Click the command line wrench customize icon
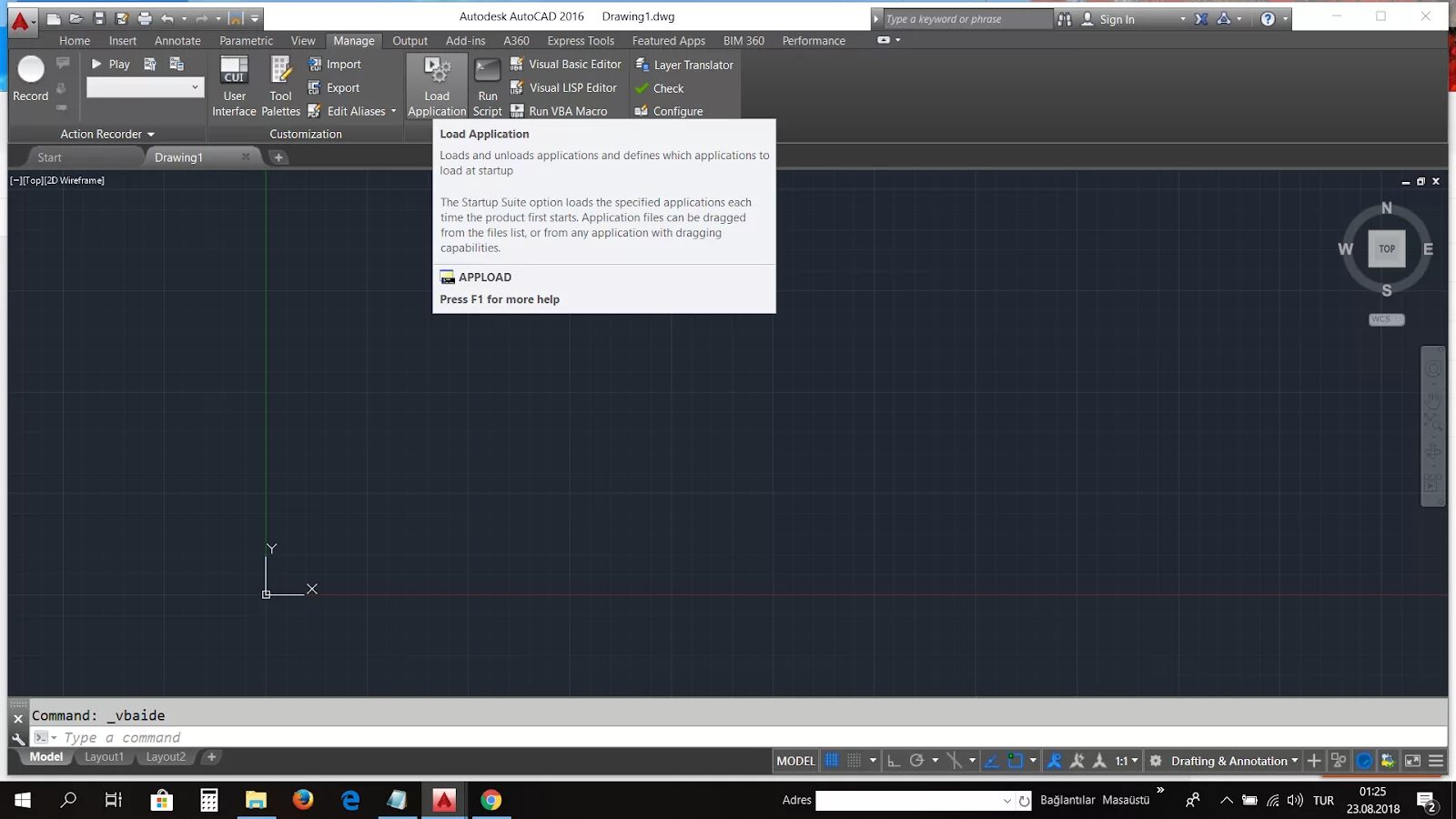 pyautogui.click(x=18, y=739)
